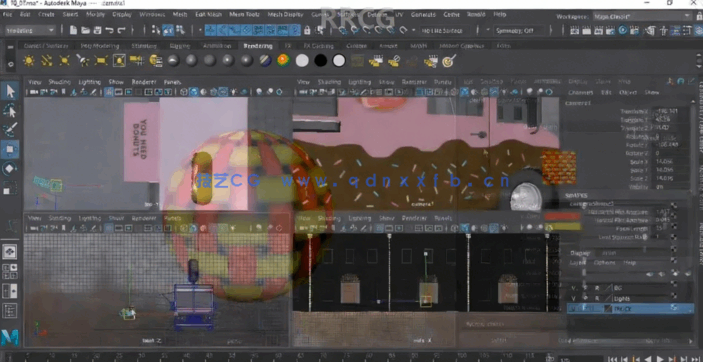
Task: Open the Create menu
Action: pyautogui.click(x=46, y=14)
